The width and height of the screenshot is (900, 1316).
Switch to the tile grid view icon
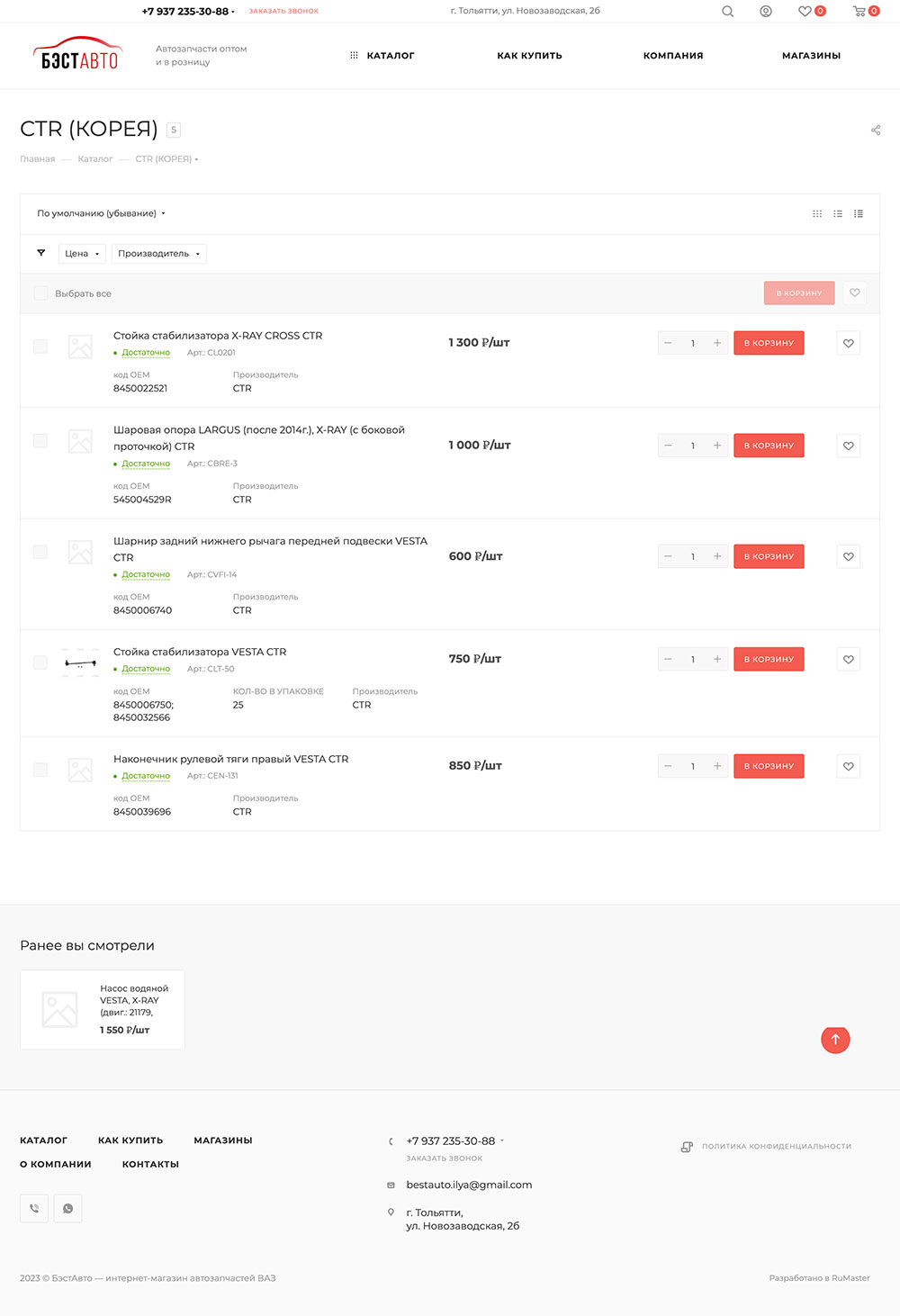click(817, 214)
